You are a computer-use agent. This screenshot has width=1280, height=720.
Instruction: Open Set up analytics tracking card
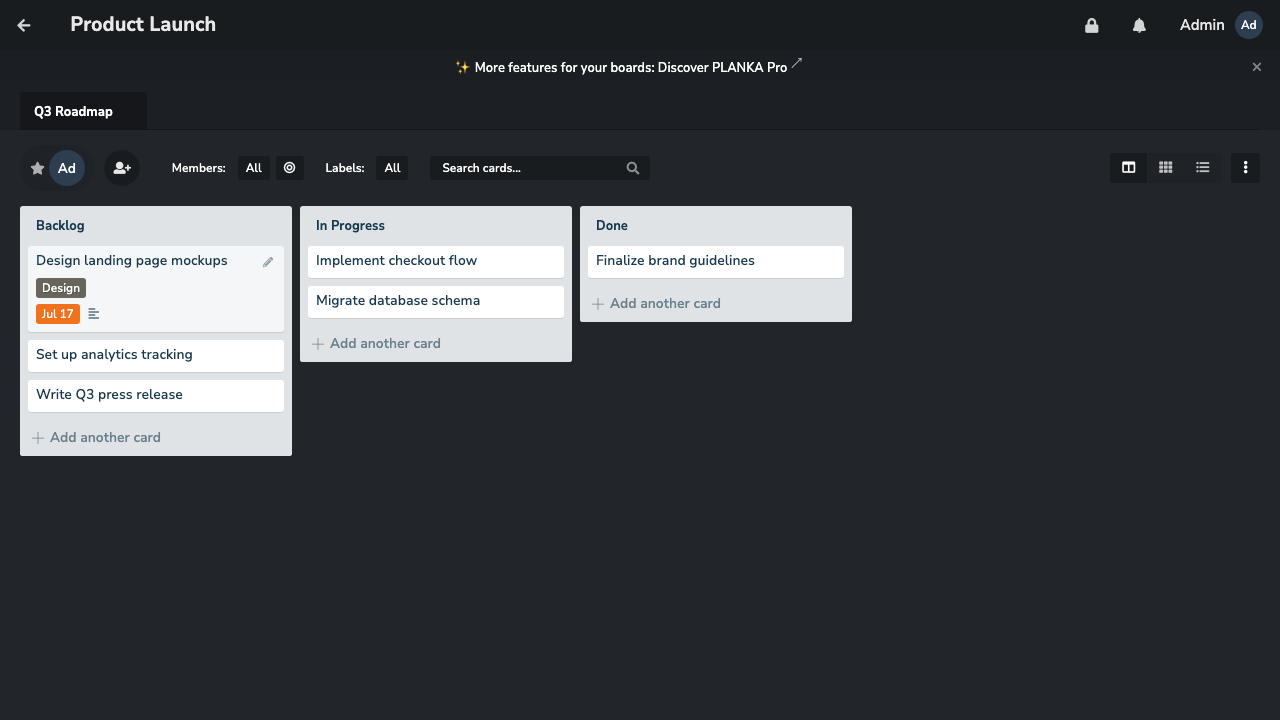click(156, 355)
